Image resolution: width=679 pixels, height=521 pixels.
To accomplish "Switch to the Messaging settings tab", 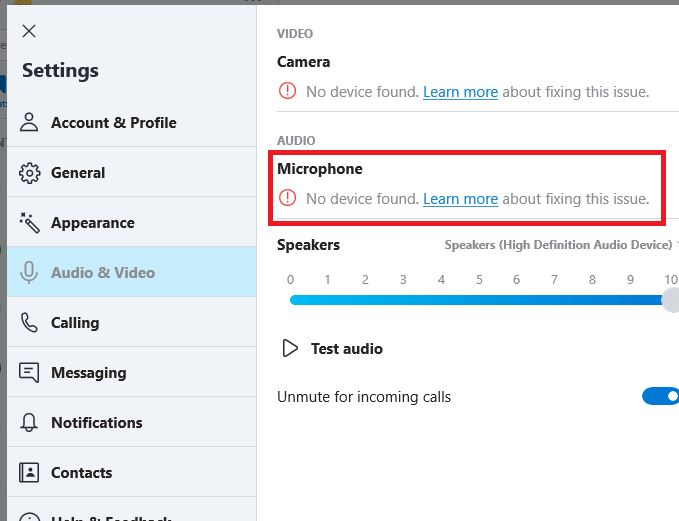I will coord(88,372).
